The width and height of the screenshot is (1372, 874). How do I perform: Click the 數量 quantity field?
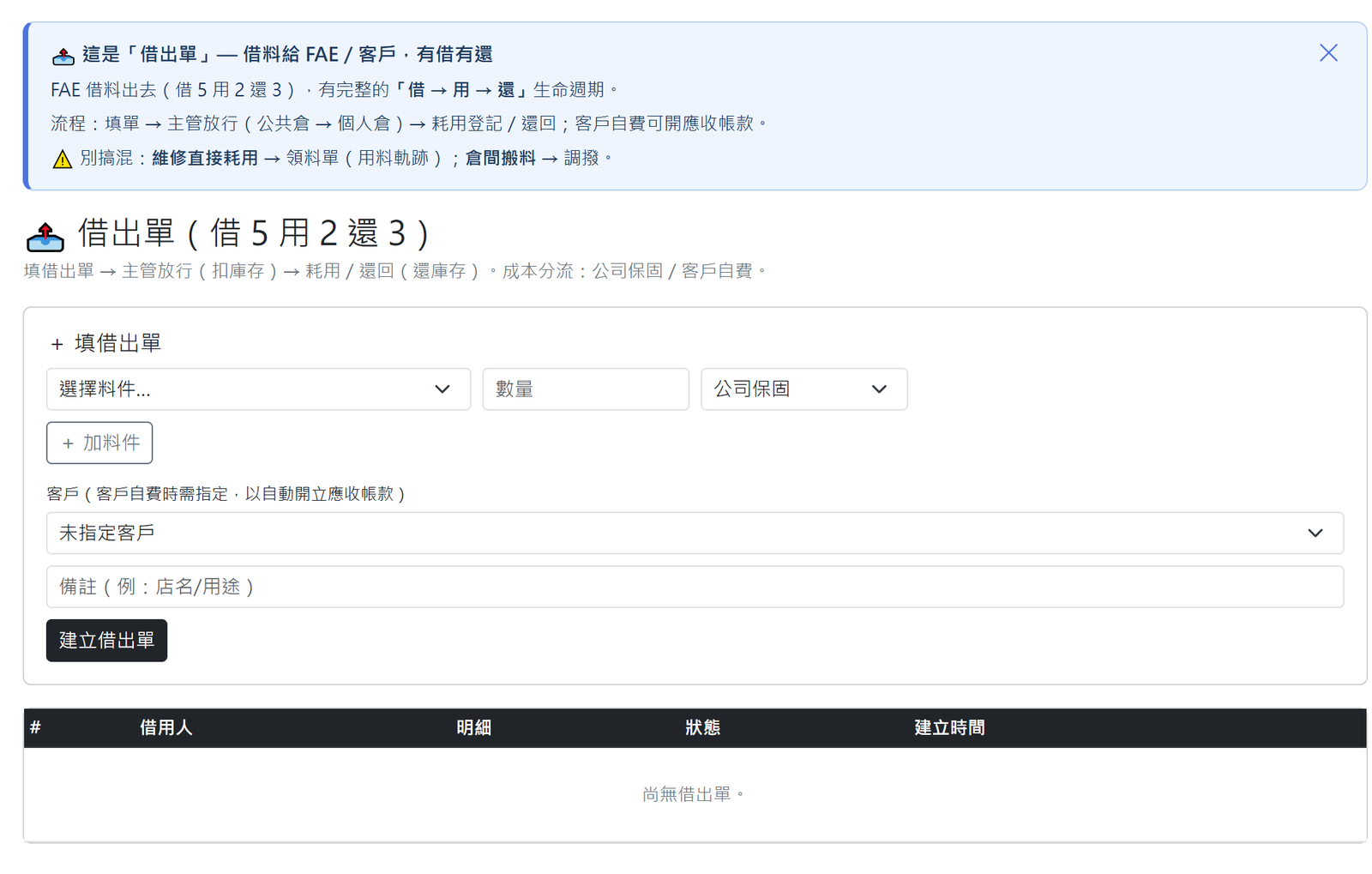tap(586, 389)
